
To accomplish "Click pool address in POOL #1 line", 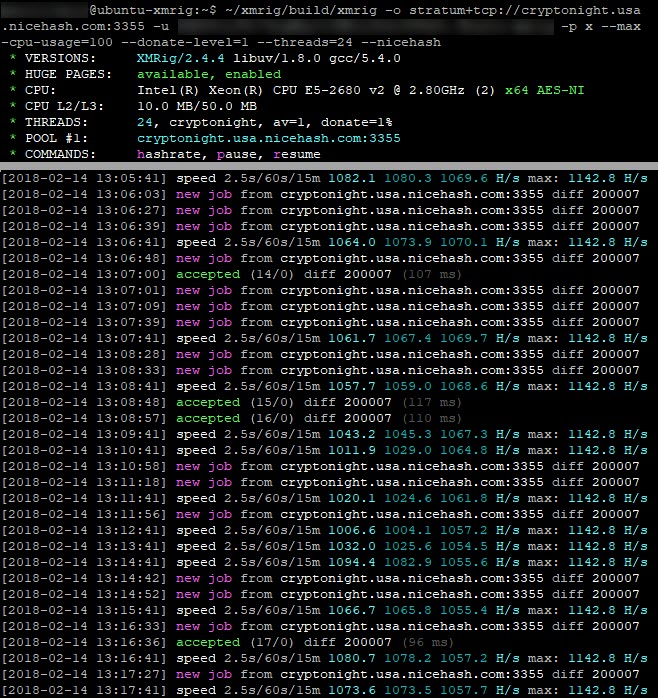I will [x=268, y=138].
